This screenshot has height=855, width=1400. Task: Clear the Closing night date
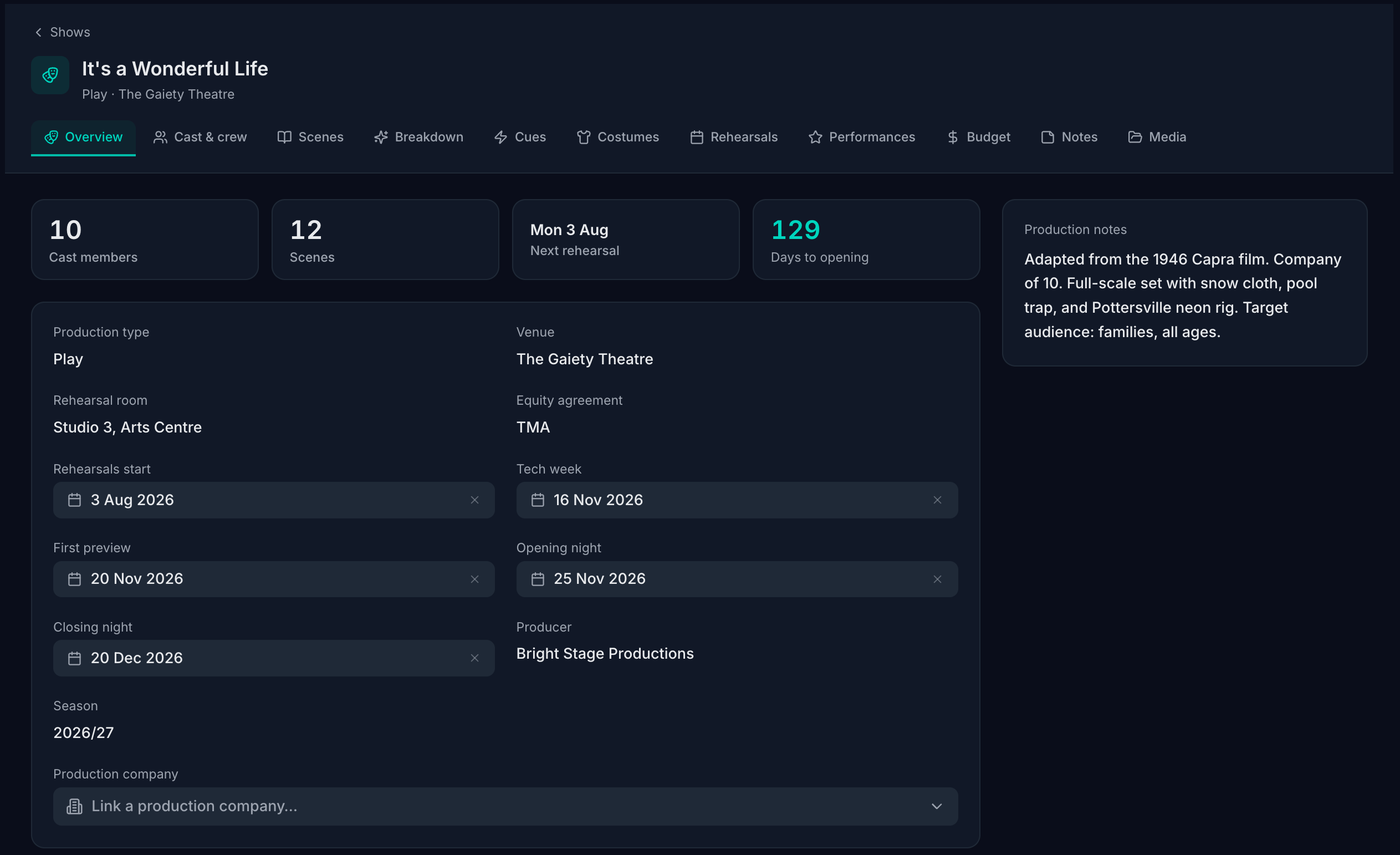474,658
